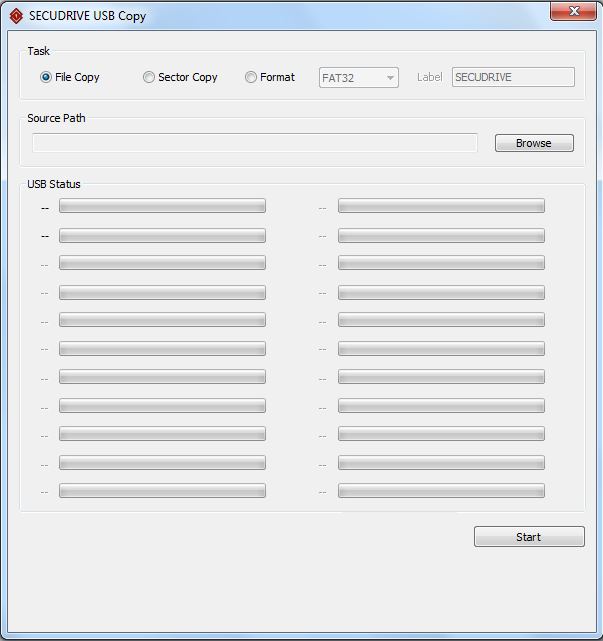Close the SECUDRIVE USB Copy window
Screen dimensions: 603x641
(x=573, y=11)
